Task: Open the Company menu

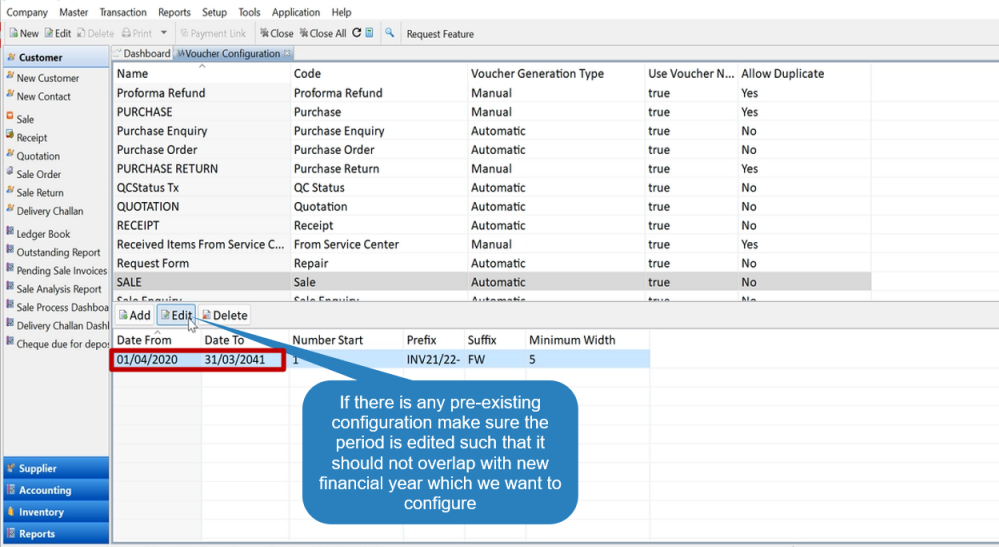Action: [x=27, y=12]
